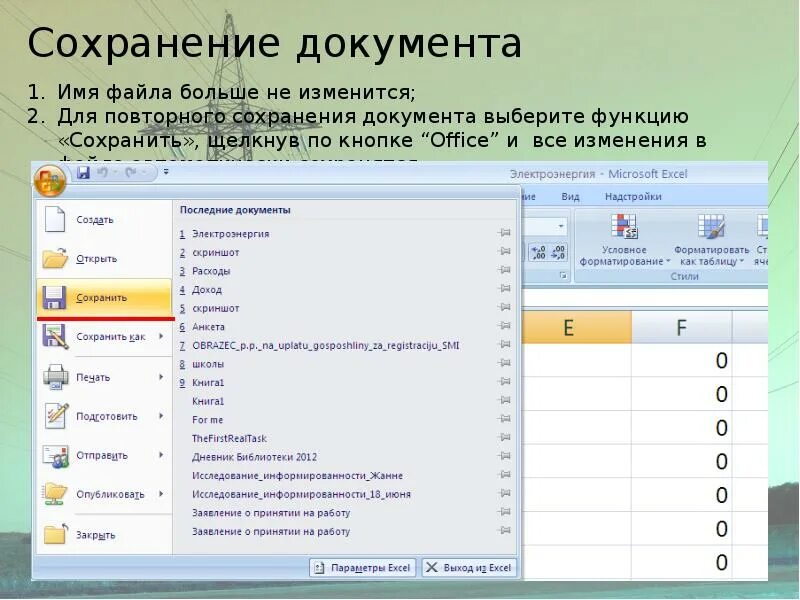Pin школы to the recent list
The image size is (800, 600).
pos(504,363)
